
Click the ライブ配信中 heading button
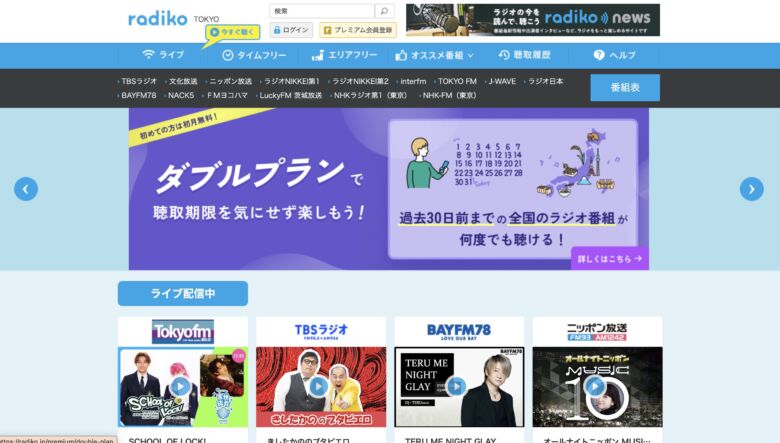[x=183, y=293]
